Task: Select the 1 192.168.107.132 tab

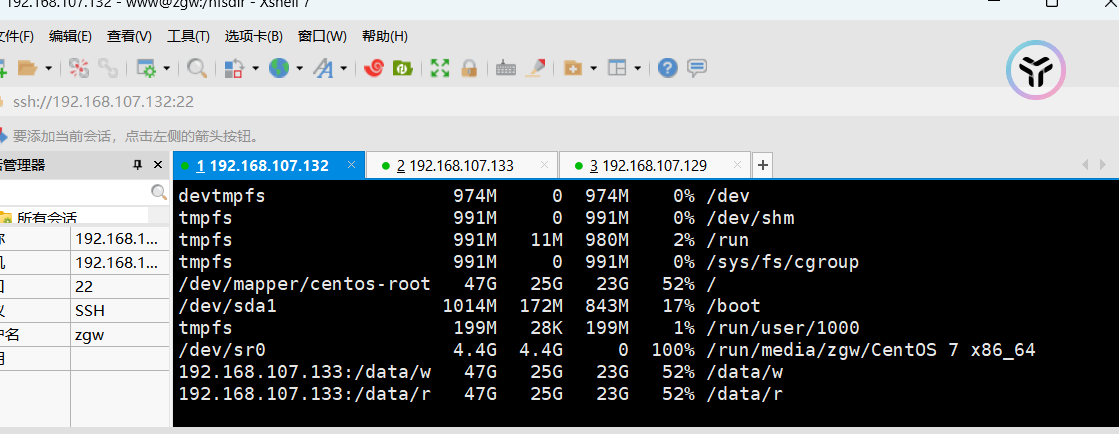Action: pyautogui.click(x=268, y=166)
